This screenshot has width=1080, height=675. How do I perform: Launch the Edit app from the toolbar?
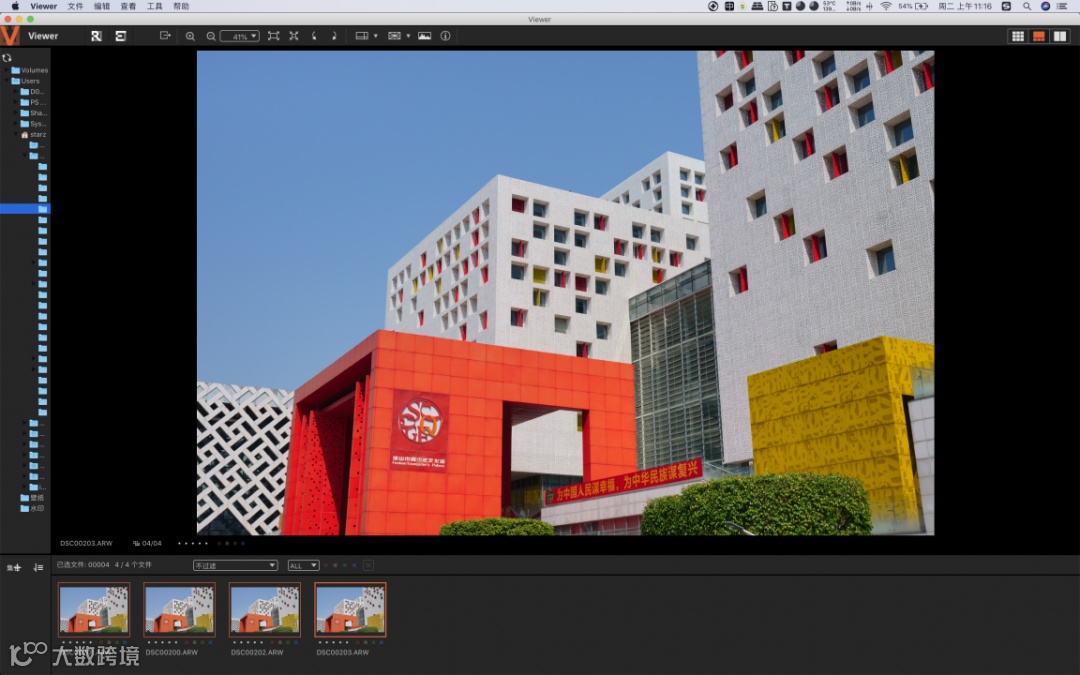[121, 36]
